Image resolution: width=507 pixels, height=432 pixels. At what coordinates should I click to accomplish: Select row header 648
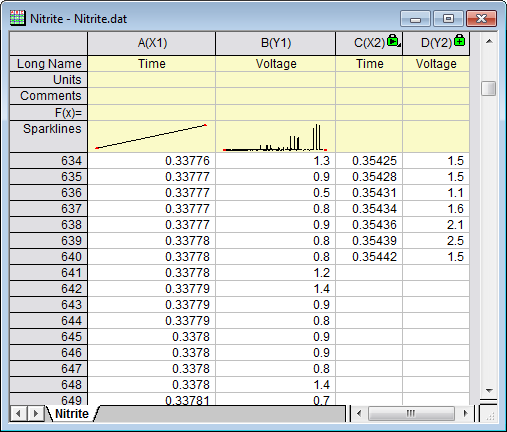click(49, 385)
